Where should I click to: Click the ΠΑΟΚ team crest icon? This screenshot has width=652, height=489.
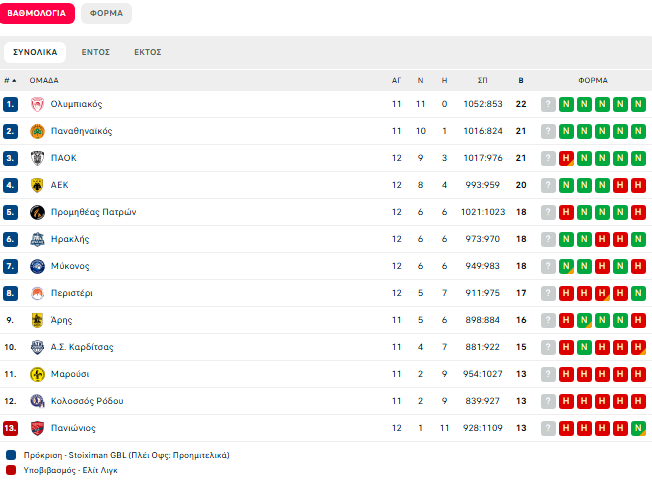point(37,158)
